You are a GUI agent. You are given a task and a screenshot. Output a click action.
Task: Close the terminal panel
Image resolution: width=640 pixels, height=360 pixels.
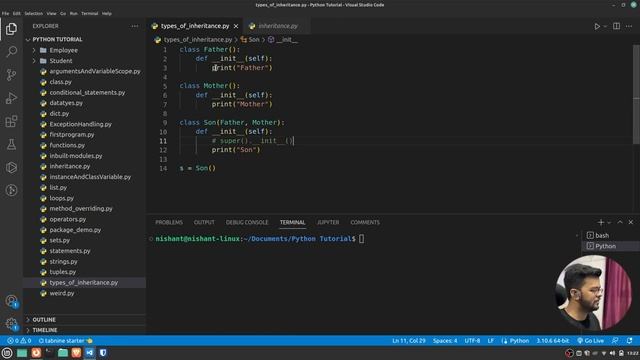pos(631,222)
